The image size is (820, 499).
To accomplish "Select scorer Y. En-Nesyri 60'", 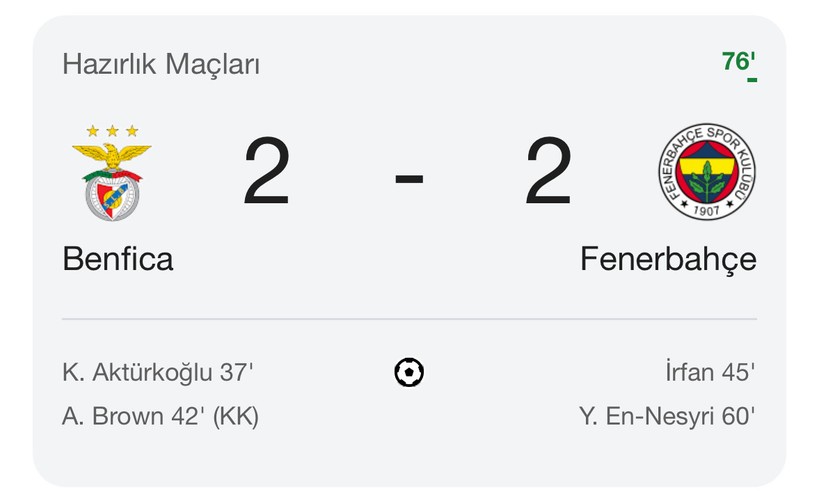I will [x=667, y=416].
